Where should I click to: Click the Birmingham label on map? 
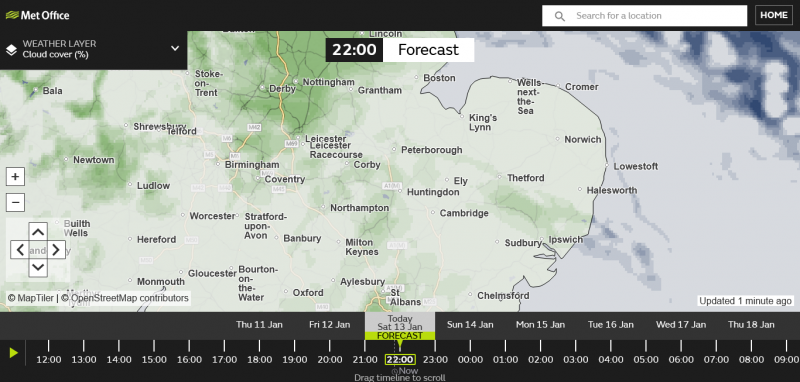pos(252,165)
